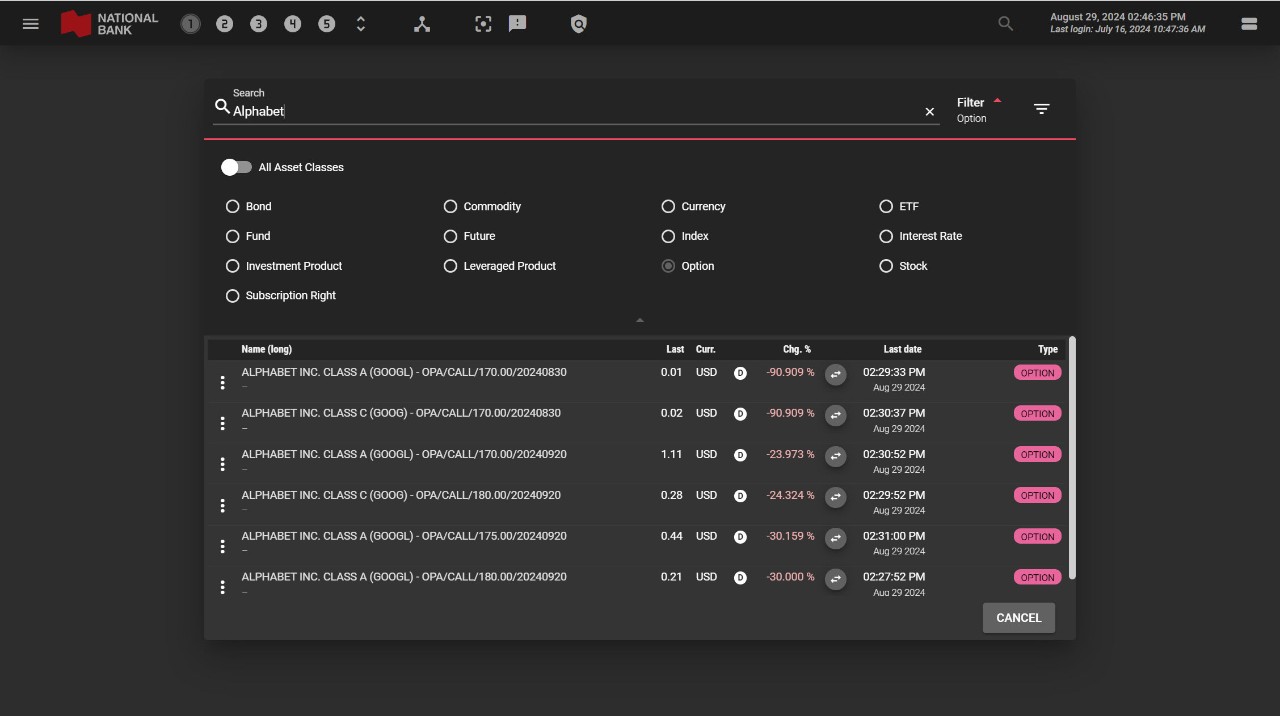
Task: Click the results list scrollbar
Action: coord(1072,458)
